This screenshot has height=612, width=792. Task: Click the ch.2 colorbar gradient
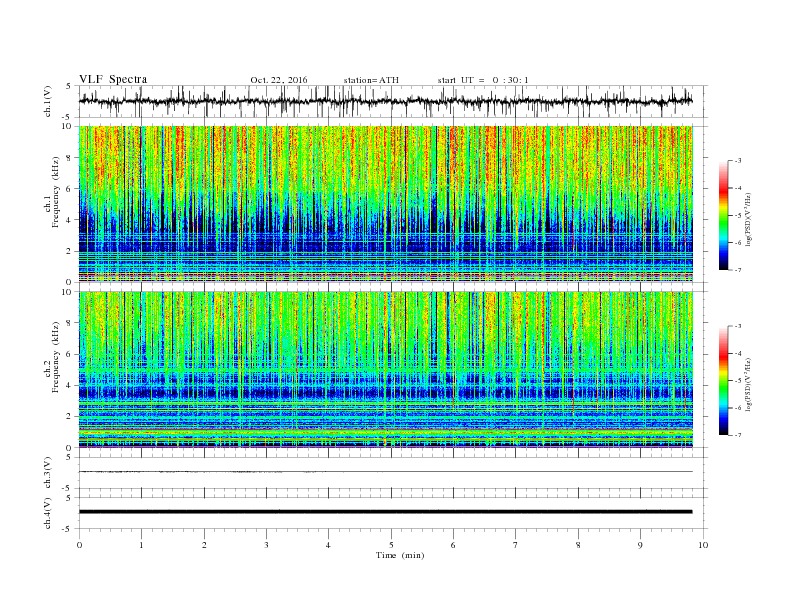723,380
